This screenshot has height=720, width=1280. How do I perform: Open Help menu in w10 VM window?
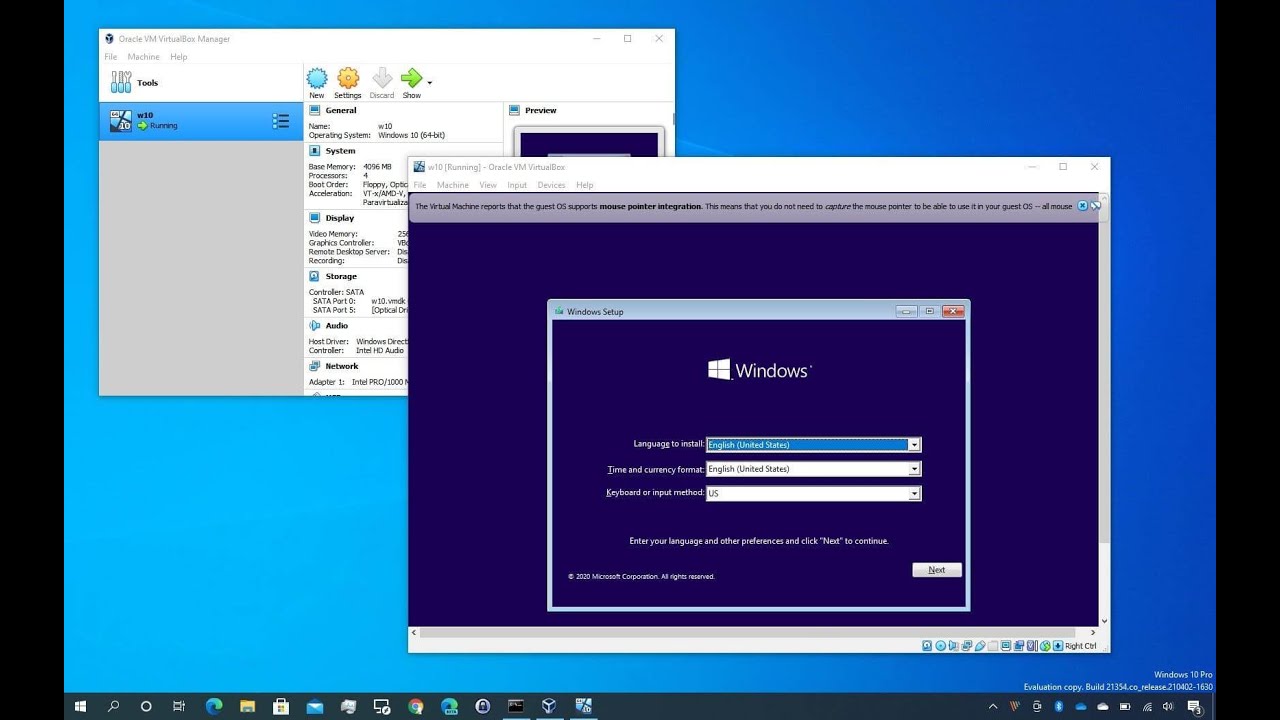click(x=585, y=185)
